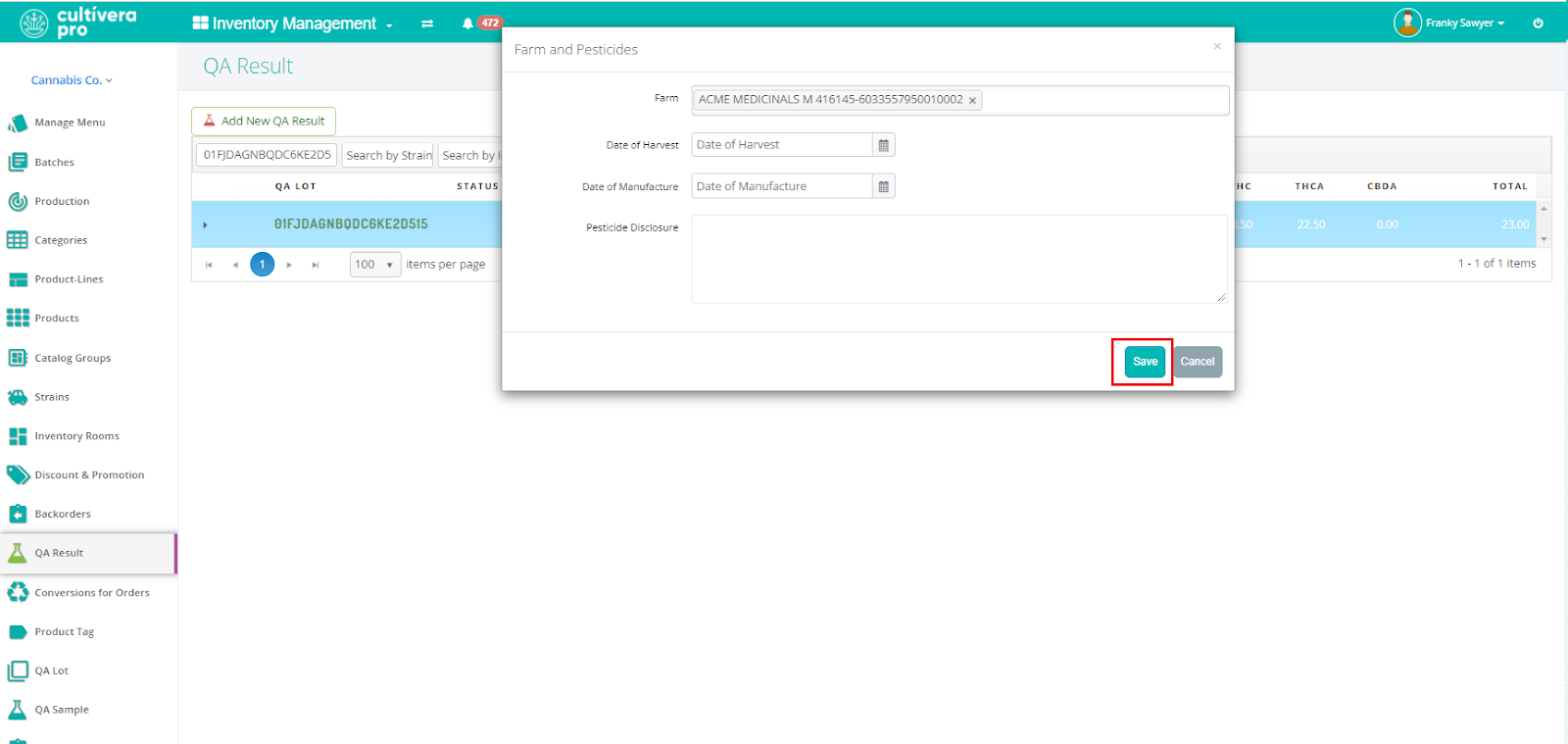Open Batches via its sidebar icon
Image resolution: width=1568 pixels, height=744 pixels.
18,162
